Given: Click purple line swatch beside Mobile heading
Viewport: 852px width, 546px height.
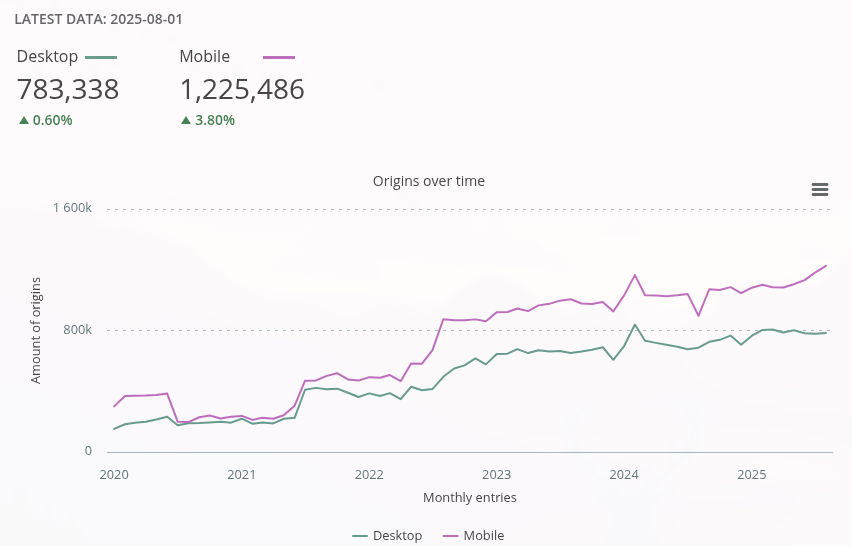Looking at the screenshot, I should tap(278, 58).
